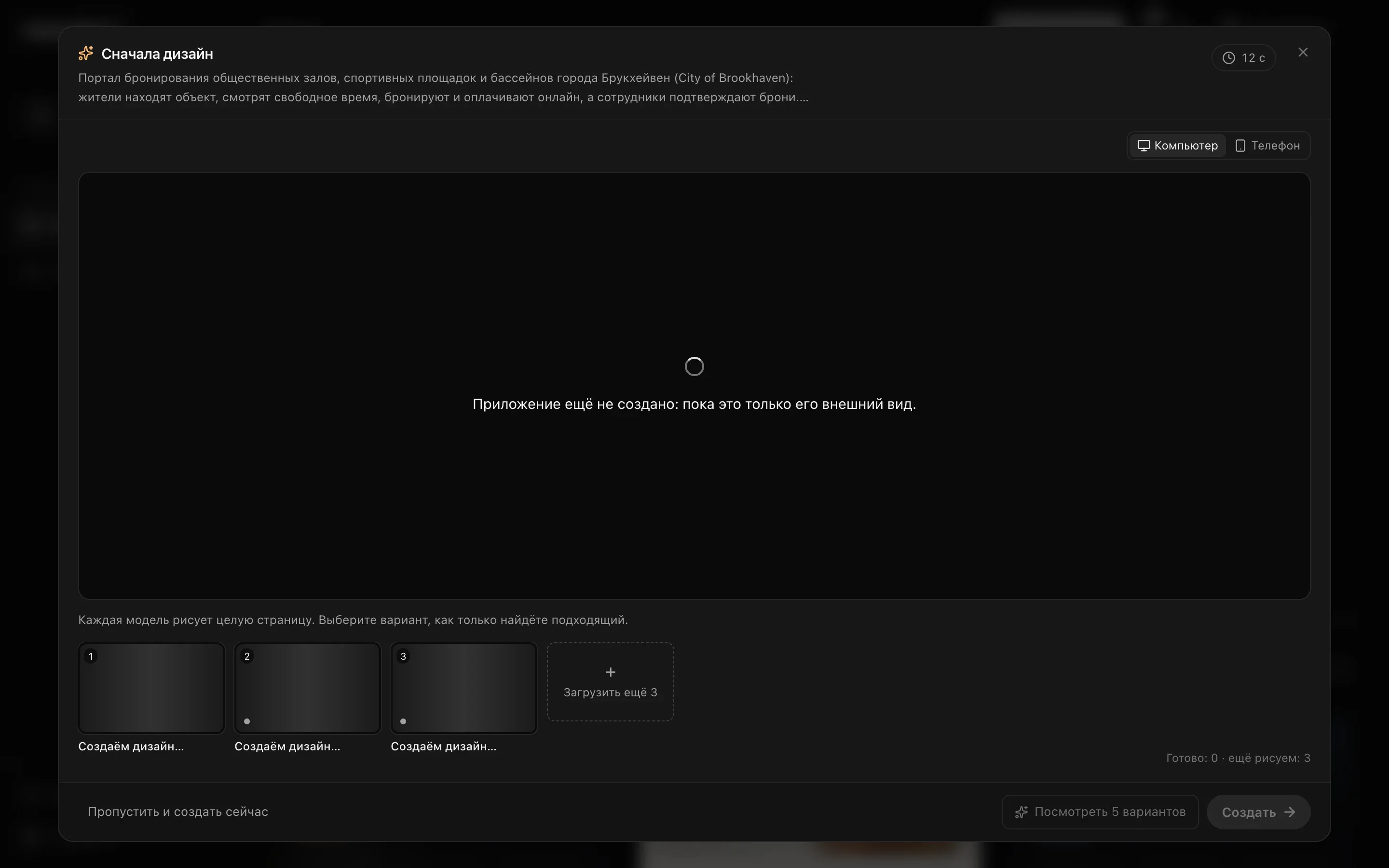Click Пропустить и создать сейчас

(178, 812)
